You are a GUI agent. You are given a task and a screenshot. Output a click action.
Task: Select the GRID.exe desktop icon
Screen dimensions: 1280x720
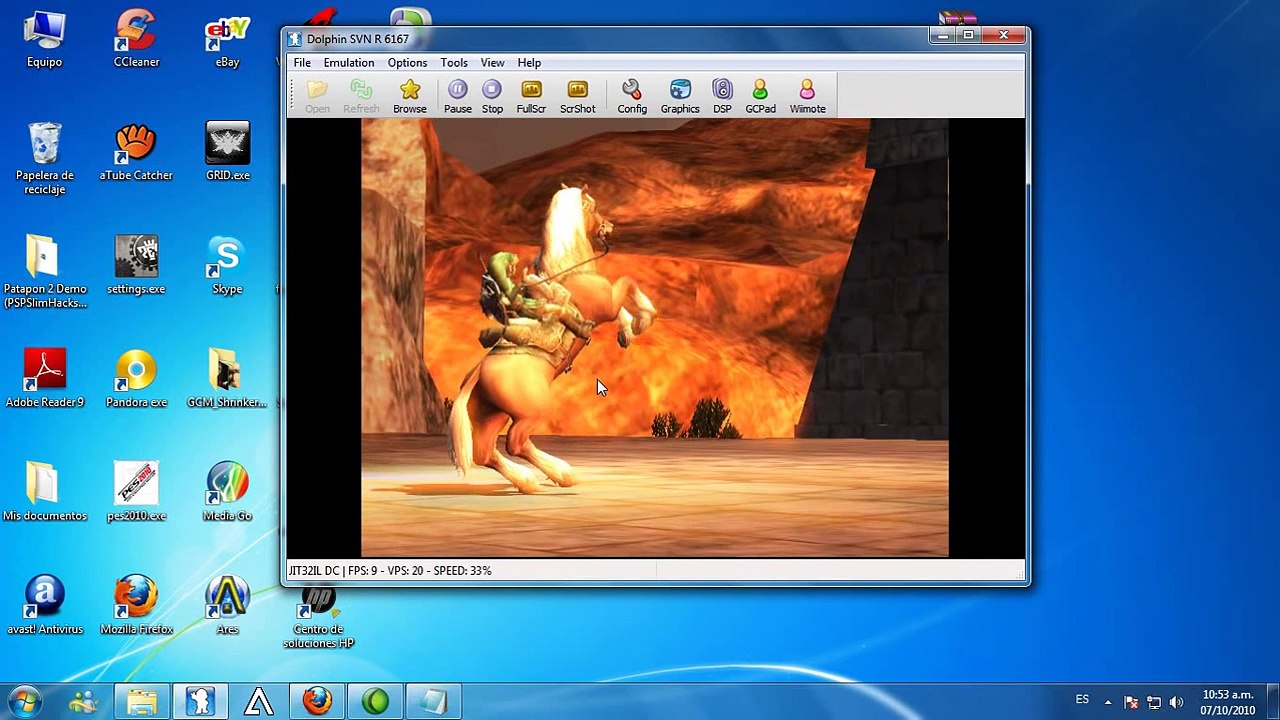pyautogui.click(x=227, y=152)
